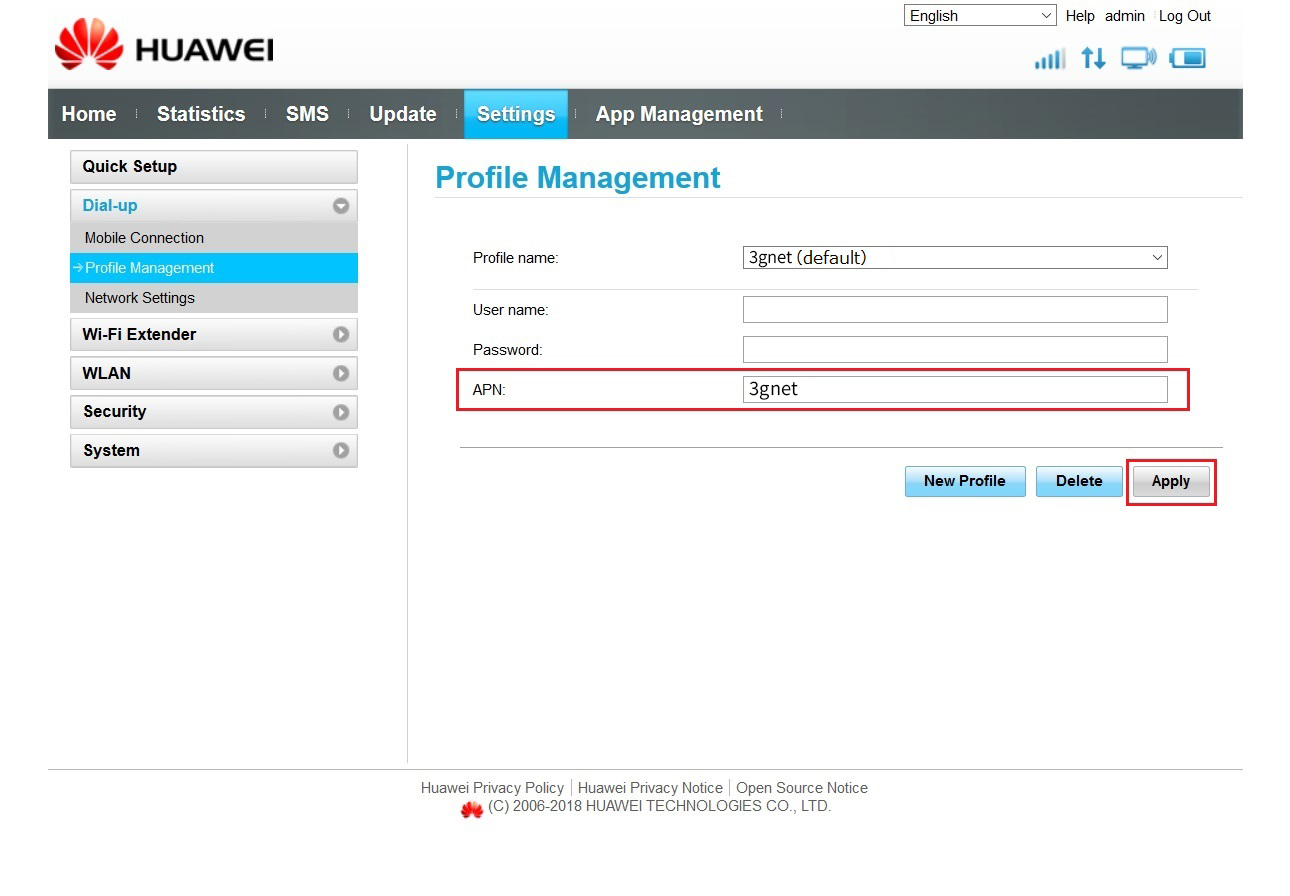Open Network Settings in the sidebar
The image size is (1290, 896).
coord(213,298)
